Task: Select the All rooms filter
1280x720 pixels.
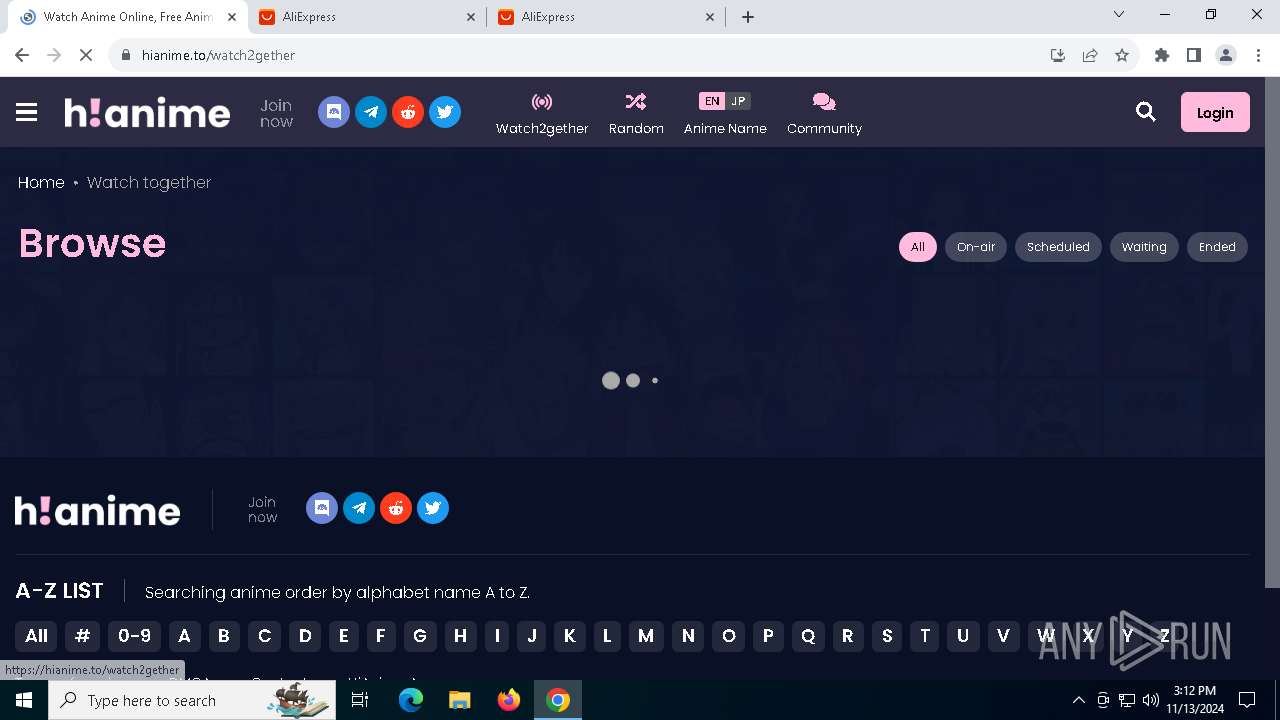Action: (x=918, y=247)
